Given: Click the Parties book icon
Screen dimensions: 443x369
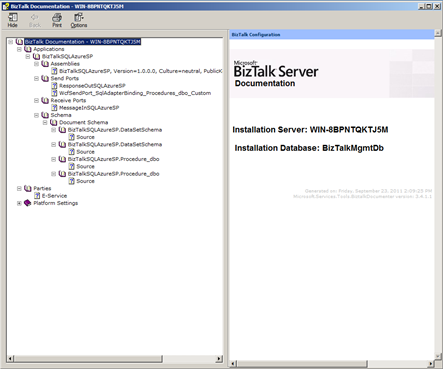Looking at the screenshot, I should (28, 188).
